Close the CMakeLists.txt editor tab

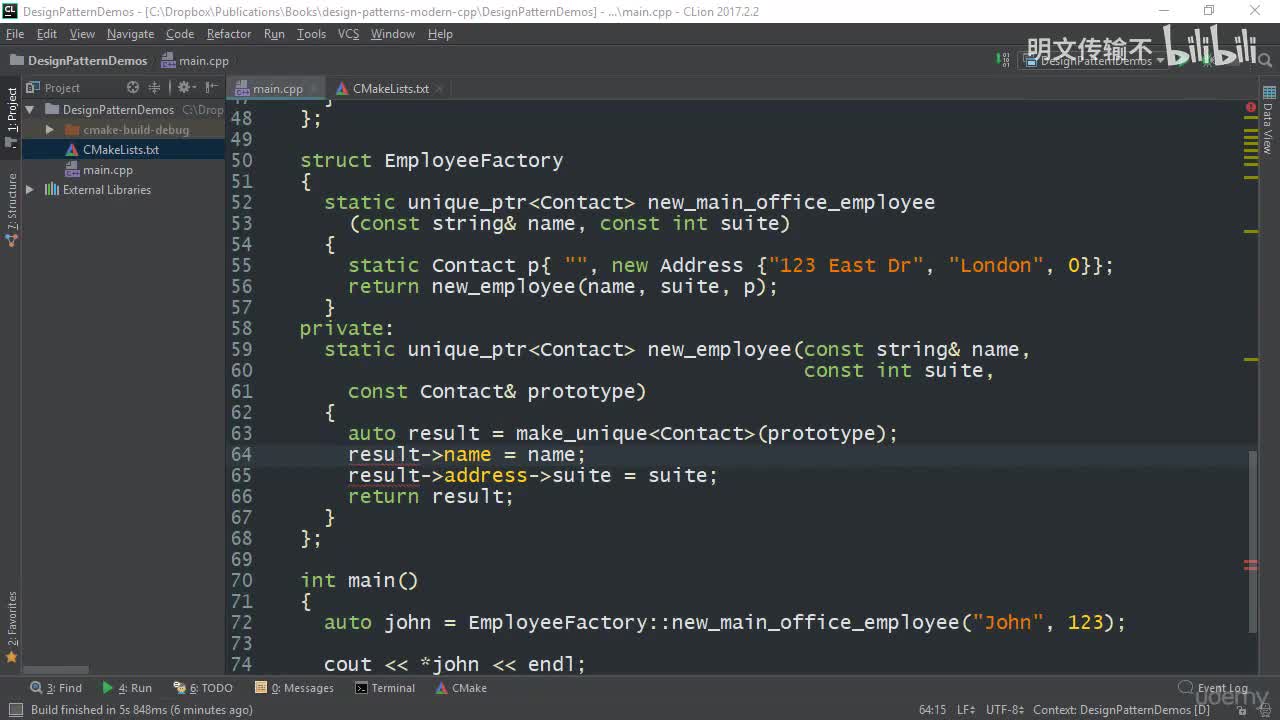[440, 89]
